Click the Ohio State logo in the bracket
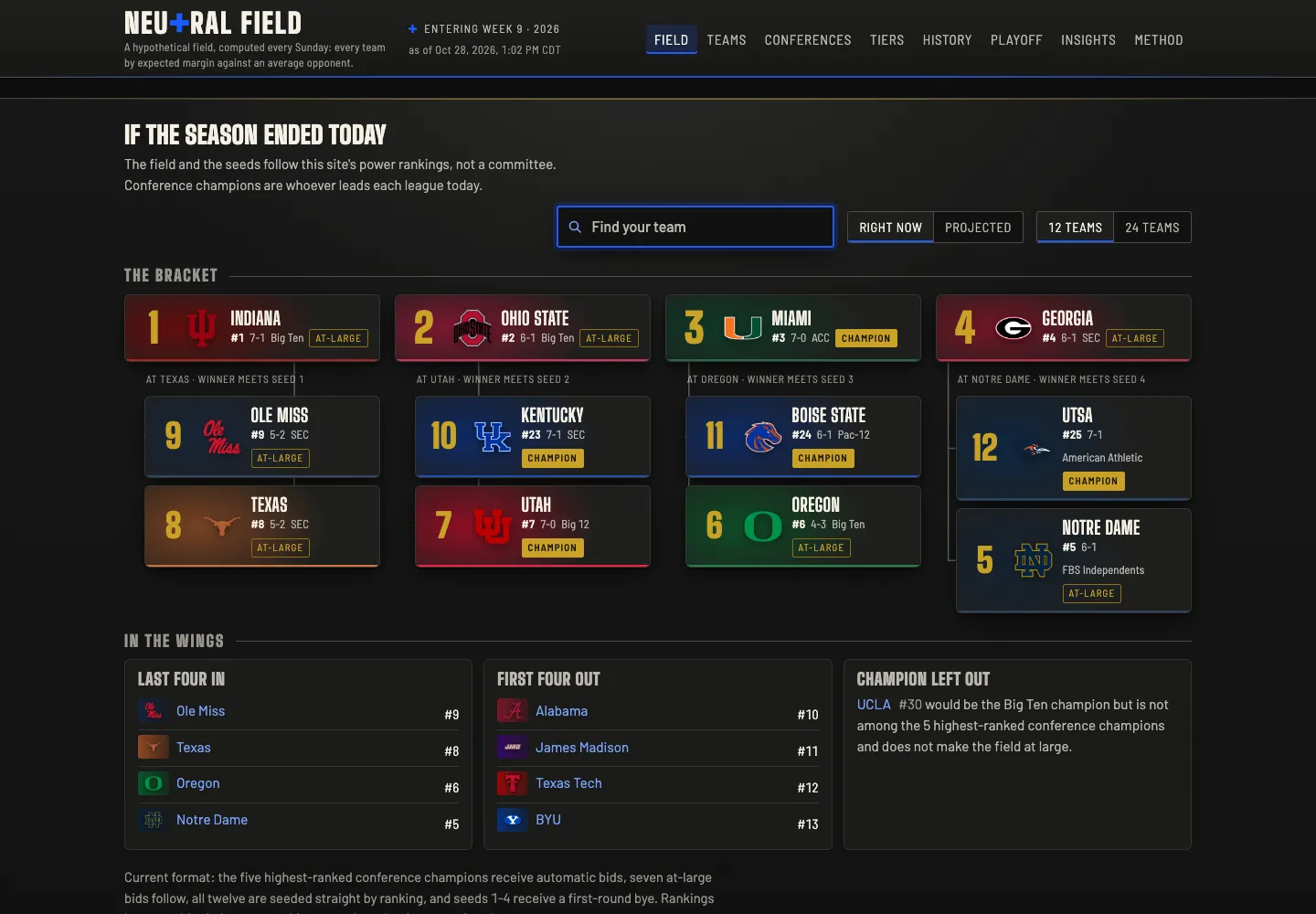This screenshot has height=914, width=1316. point(472,328)
